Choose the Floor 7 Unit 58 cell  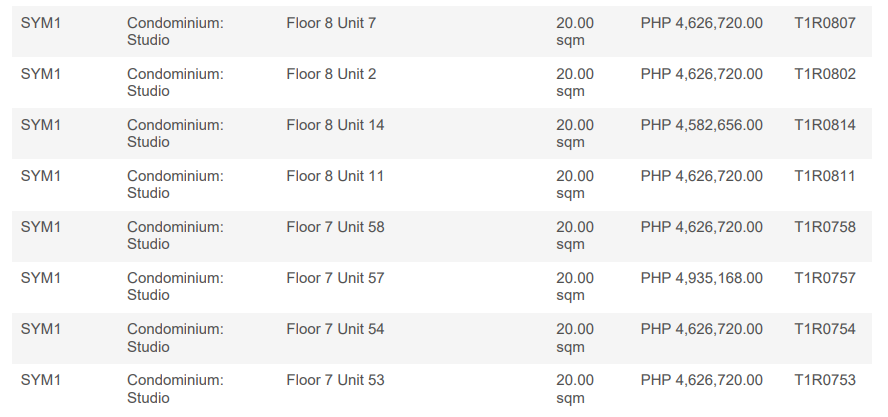(335, 227)
